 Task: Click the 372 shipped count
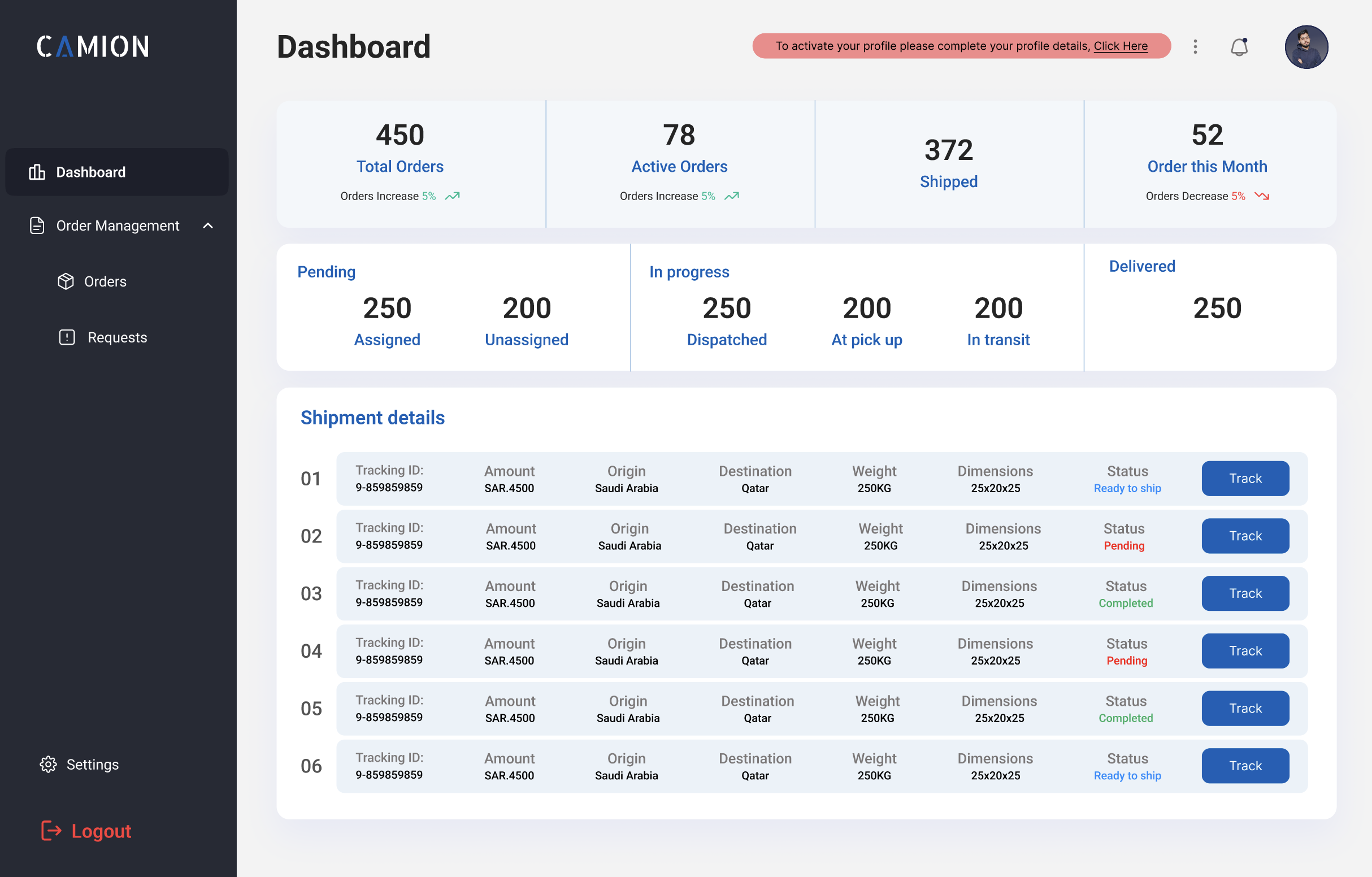click(949, 150)
